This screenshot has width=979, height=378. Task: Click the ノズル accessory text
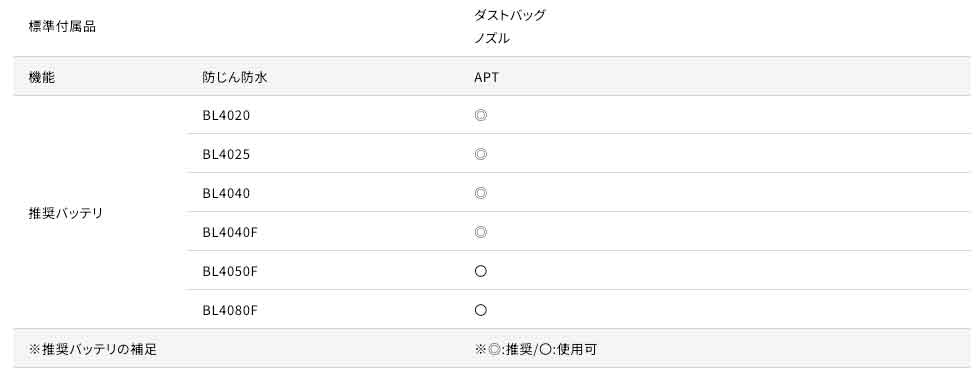(491, 38)
